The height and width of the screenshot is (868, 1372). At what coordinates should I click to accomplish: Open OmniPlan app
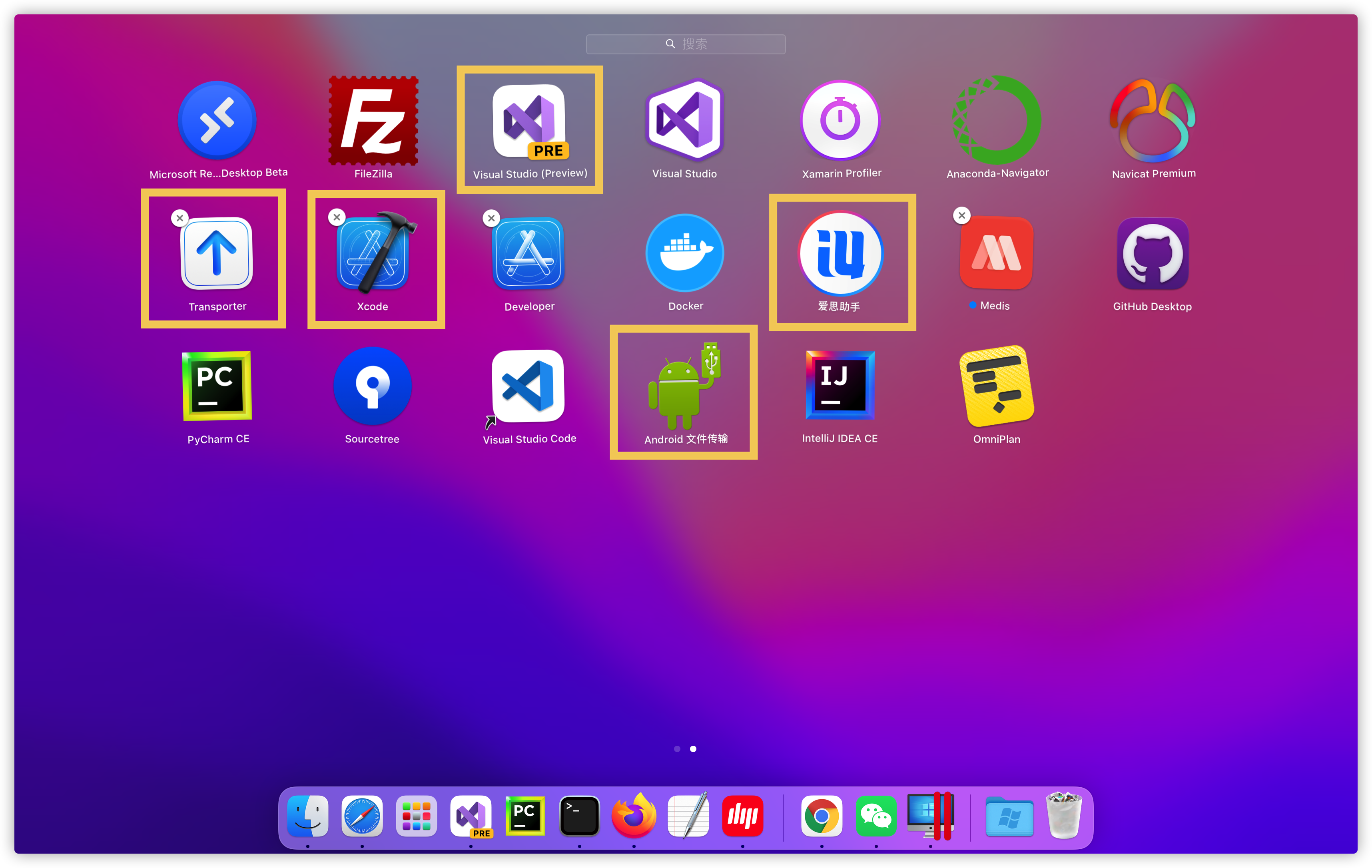coord(997,386)
